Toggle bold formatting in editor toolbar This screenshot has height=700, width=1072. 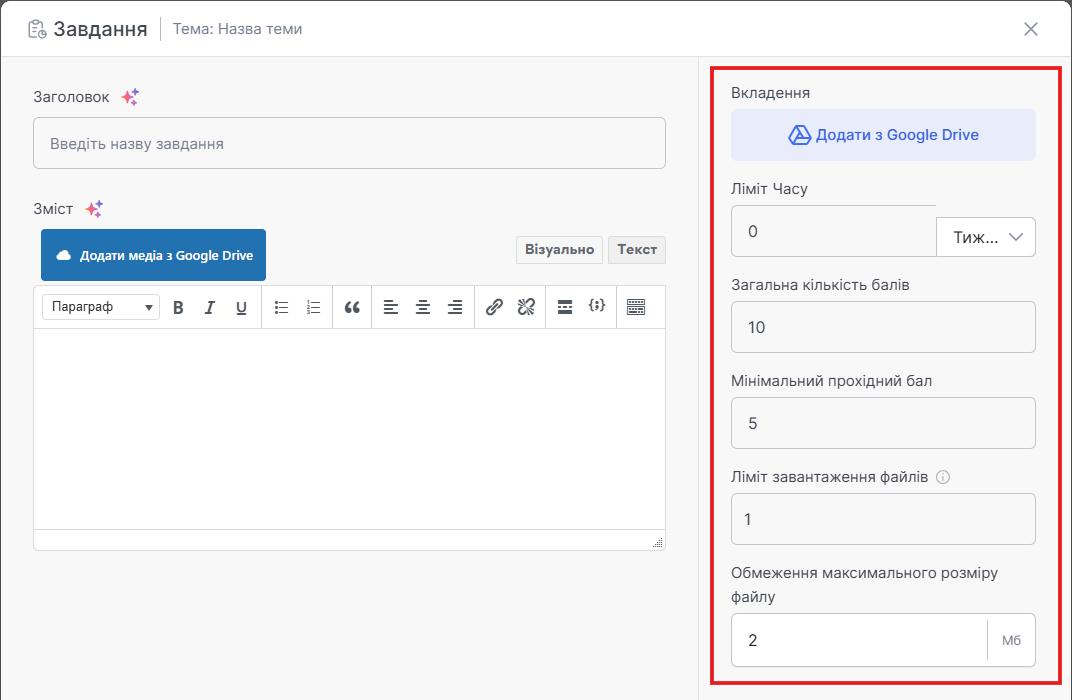[x=178, y=308]
